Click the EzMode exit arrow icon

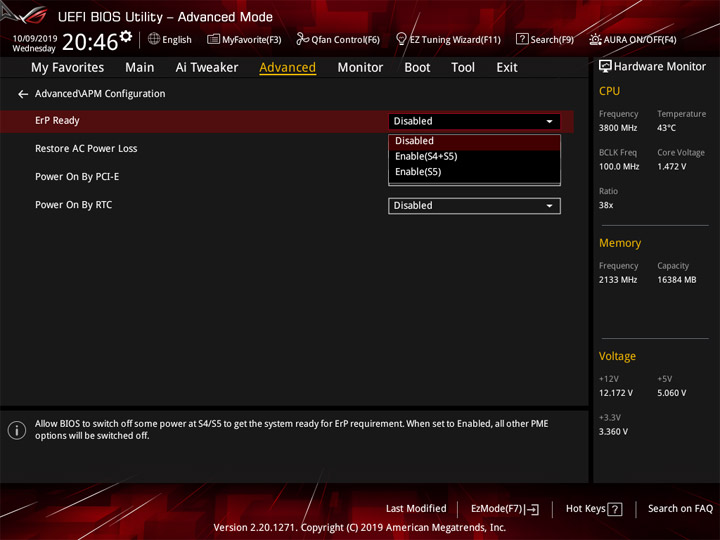click(x=532, y=509)
